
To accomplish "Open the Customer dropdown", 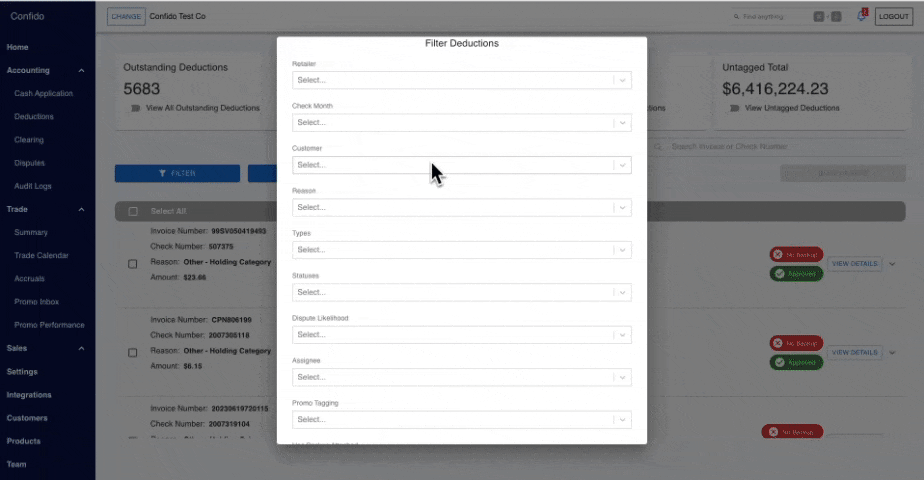I will coord(461,165).
